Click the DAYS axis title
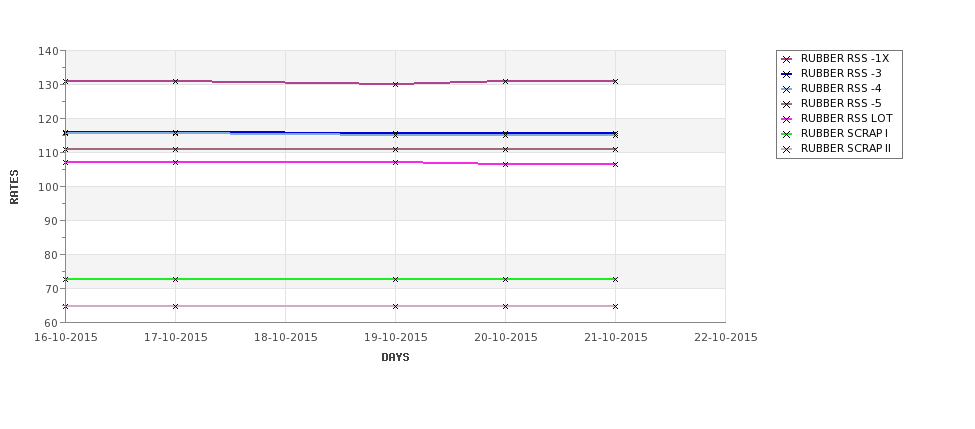The image size is (975, 429). [395, 357]
